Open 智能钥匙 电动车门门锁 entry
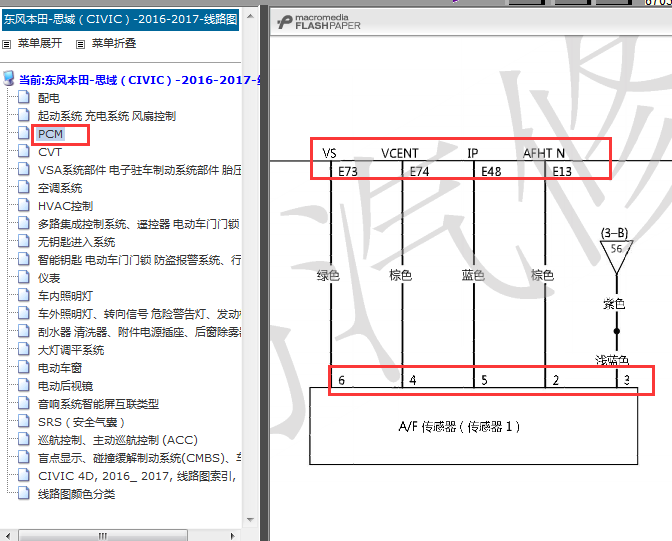Viewport: 672px width, 541px height. [x=139, y=260]
